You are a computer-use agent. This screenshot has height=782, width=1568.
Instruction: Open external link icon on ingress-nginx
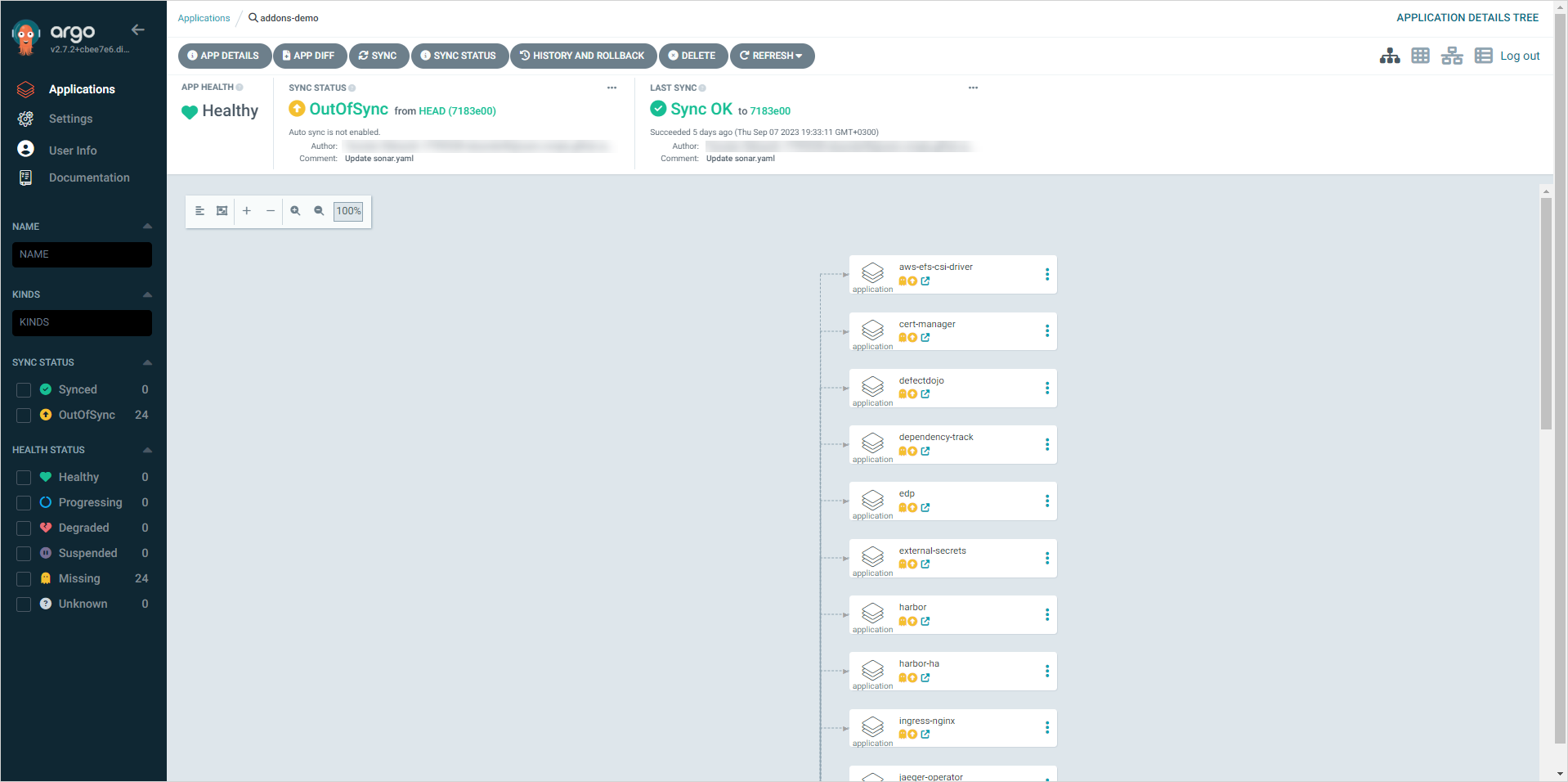pos(925,734)
